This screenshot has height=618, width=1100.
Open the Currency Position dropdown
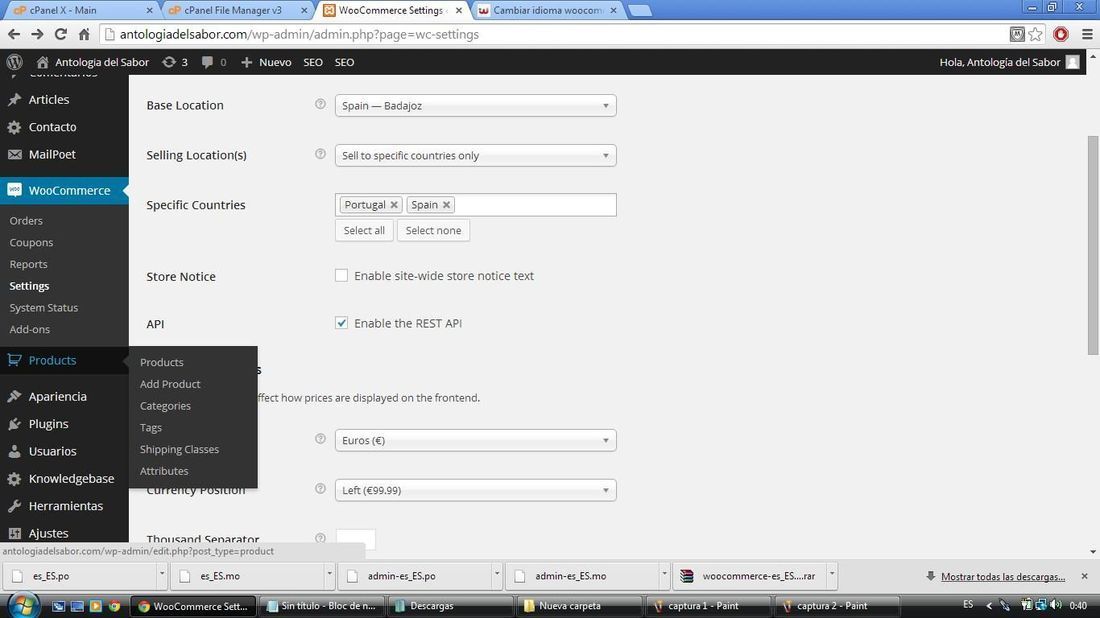point(476,490)
